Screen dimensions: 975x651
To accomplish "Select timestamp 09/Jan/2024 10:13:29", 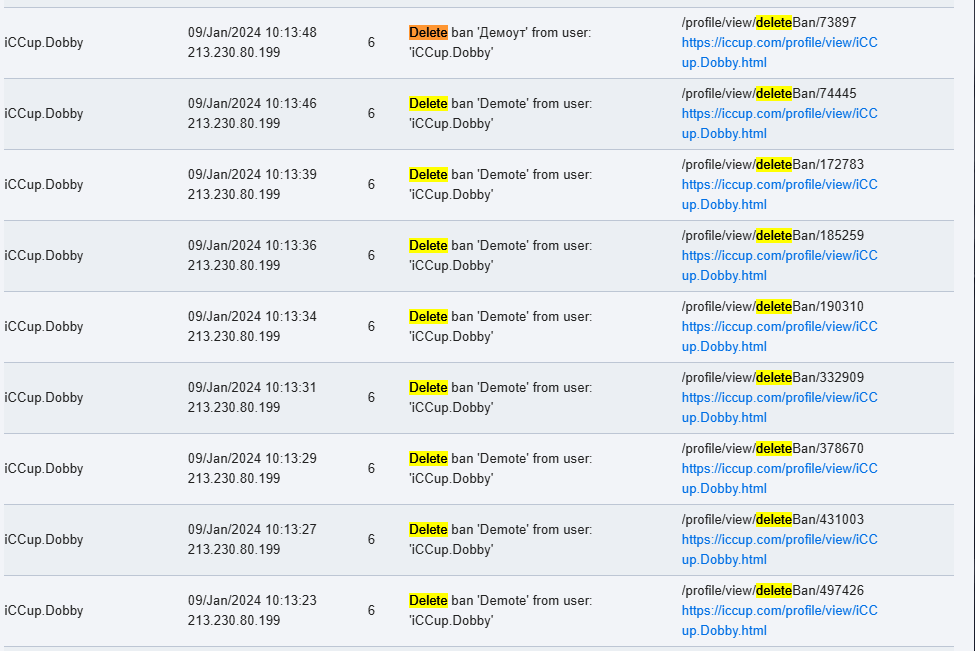I will tap(252, 458).
